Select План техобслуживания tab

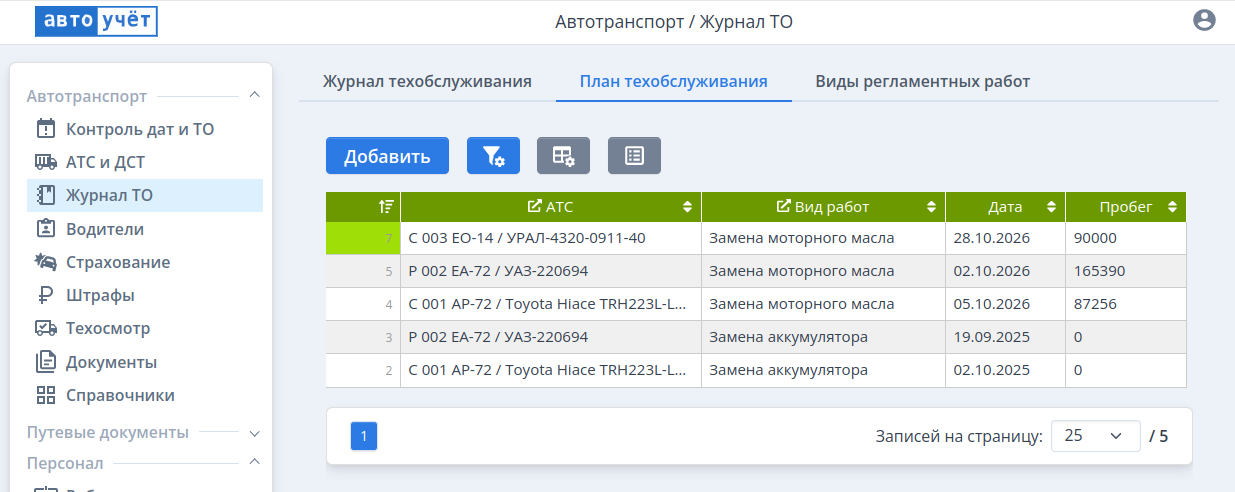[x=674, y=81]
